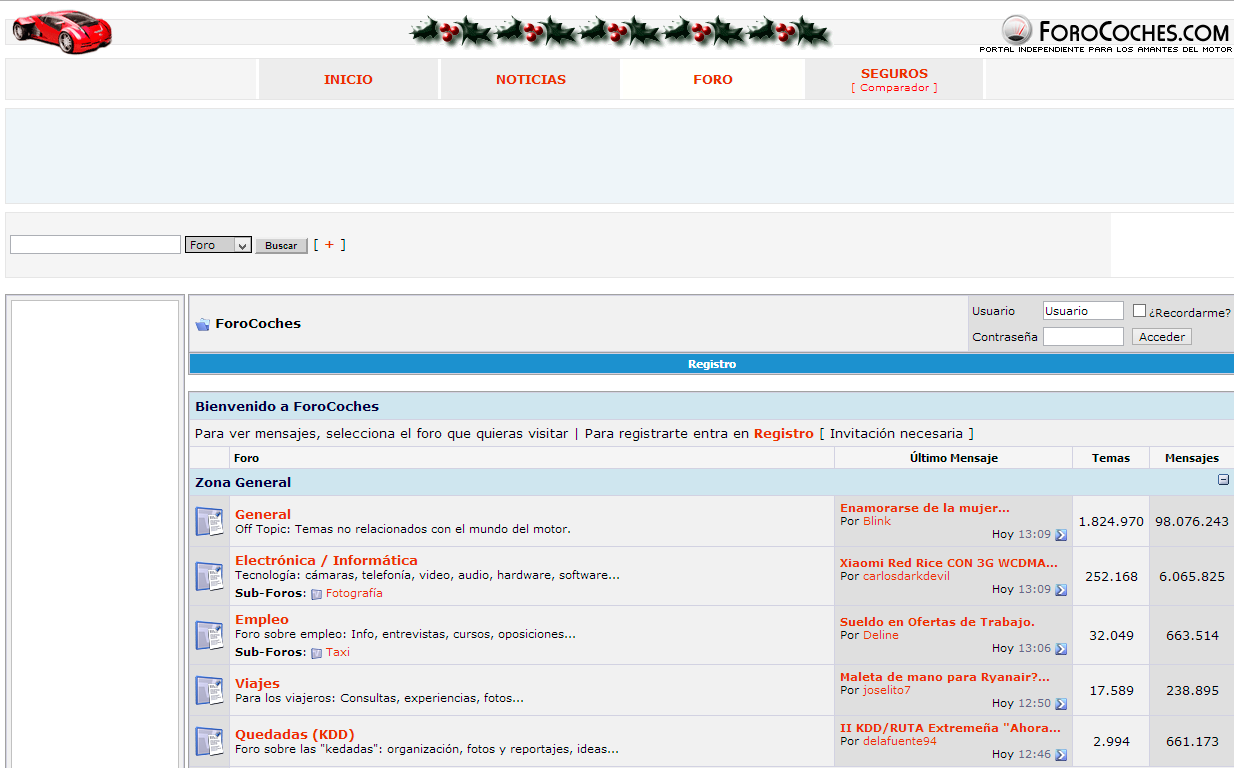Focus the Usuario input field
This screenshot has width=1234, height=768.
coord(1083,311)
